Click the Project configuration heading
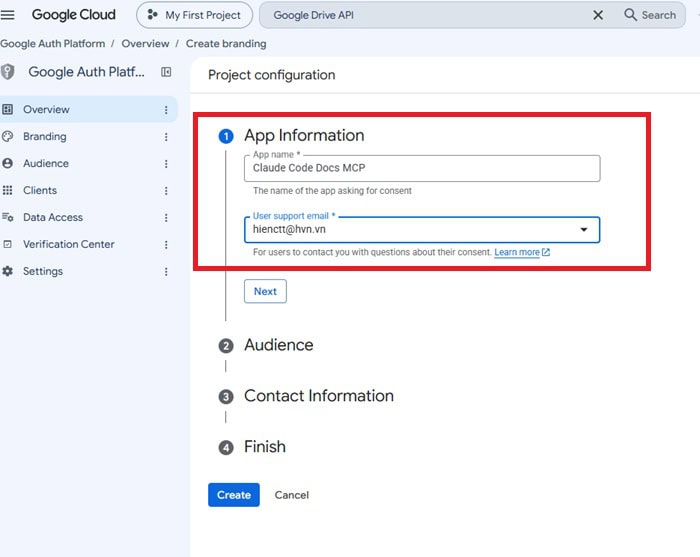Image resolution: width=700 pixels, height=557 pixels. click(271, 75)
